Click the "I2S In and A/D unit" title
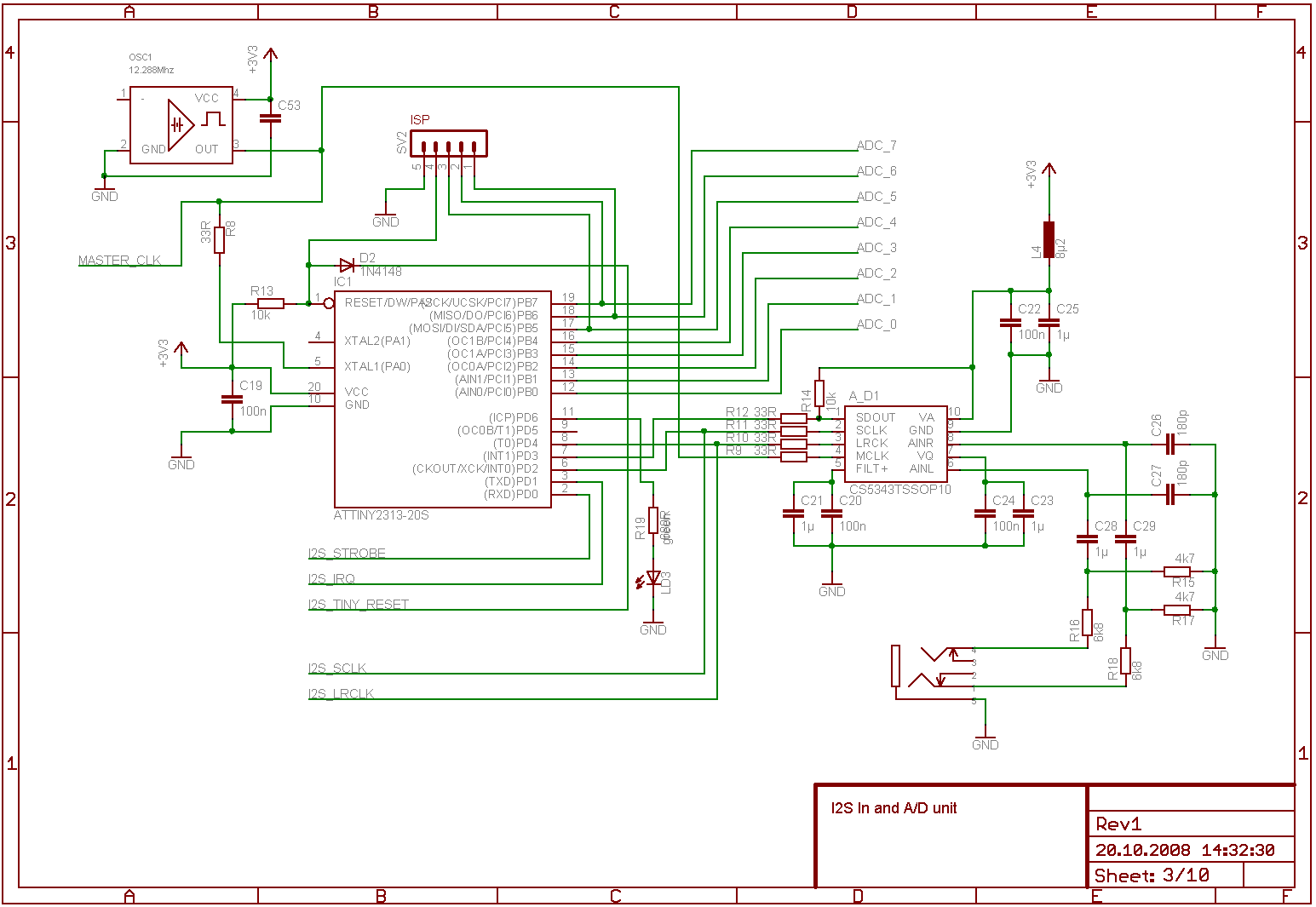Screen dimensions: 1316x907 coord(894,808)
